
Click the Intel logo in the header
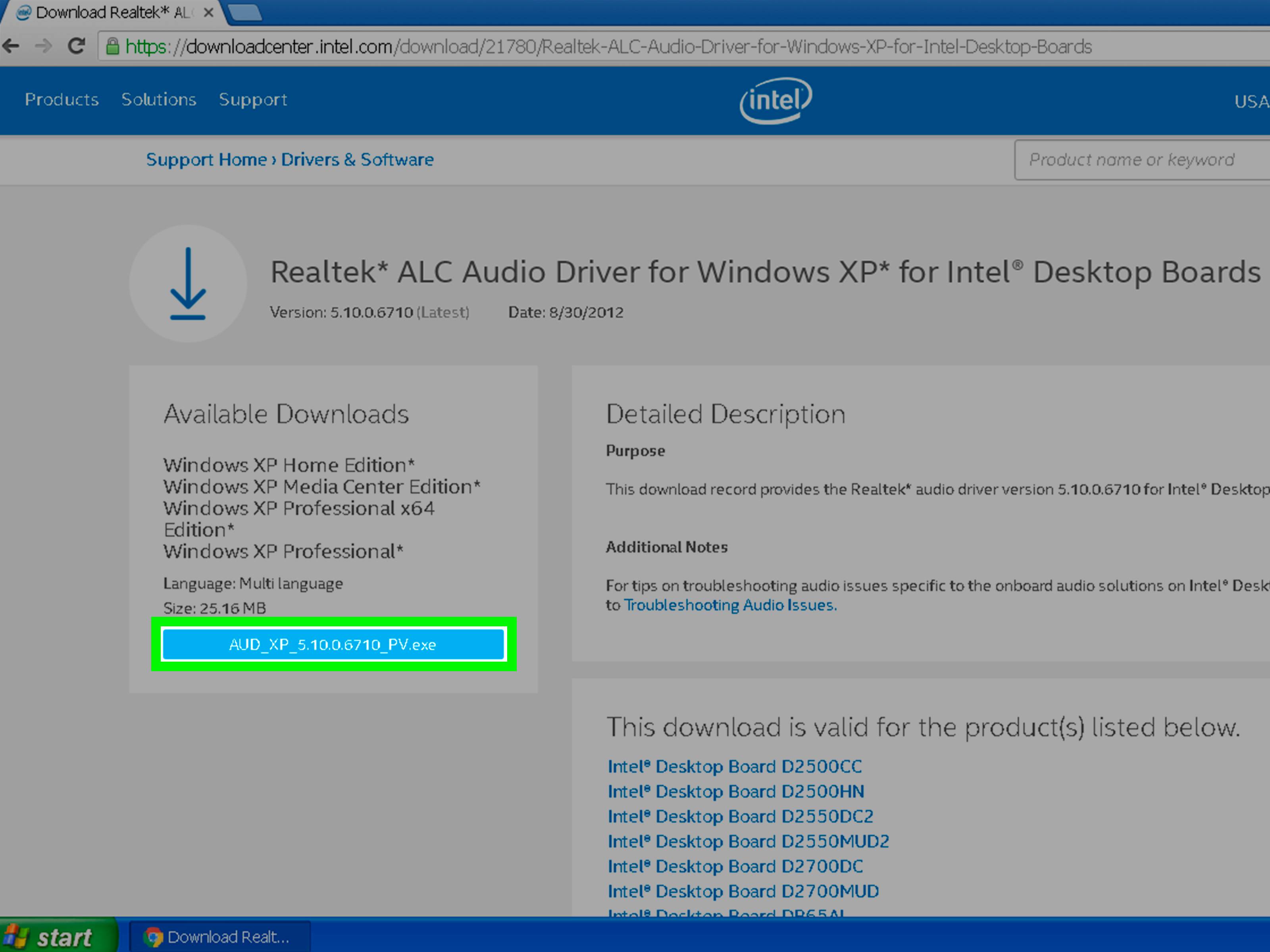click(x=775, y=100)
